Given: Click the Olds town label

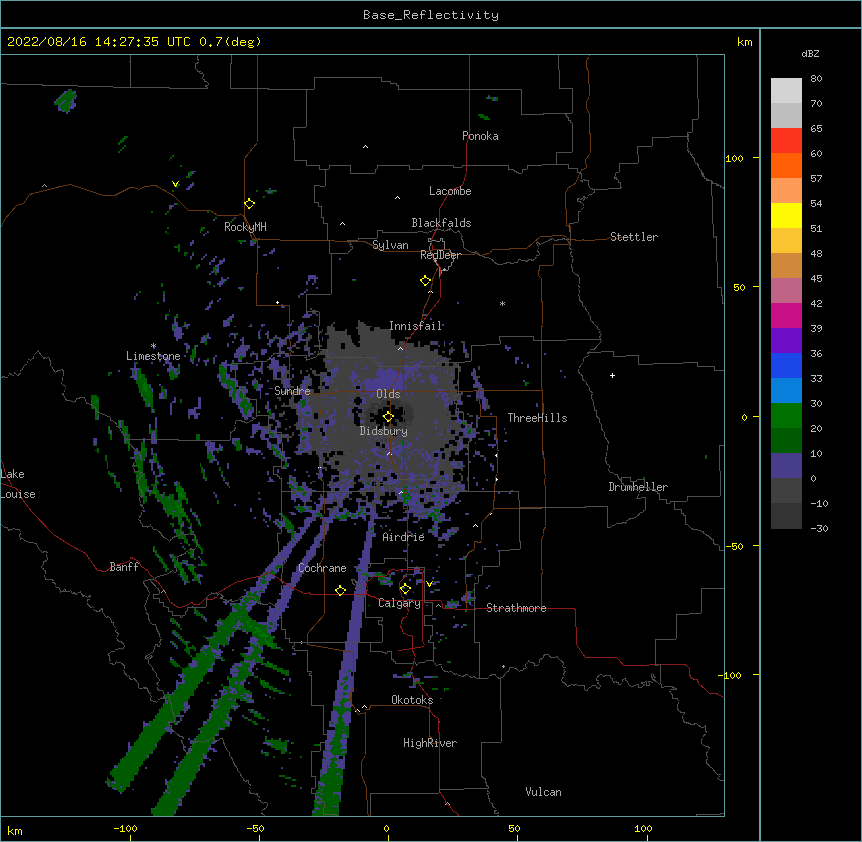Looking at the screenshot, I should click(x=388, y=394).
